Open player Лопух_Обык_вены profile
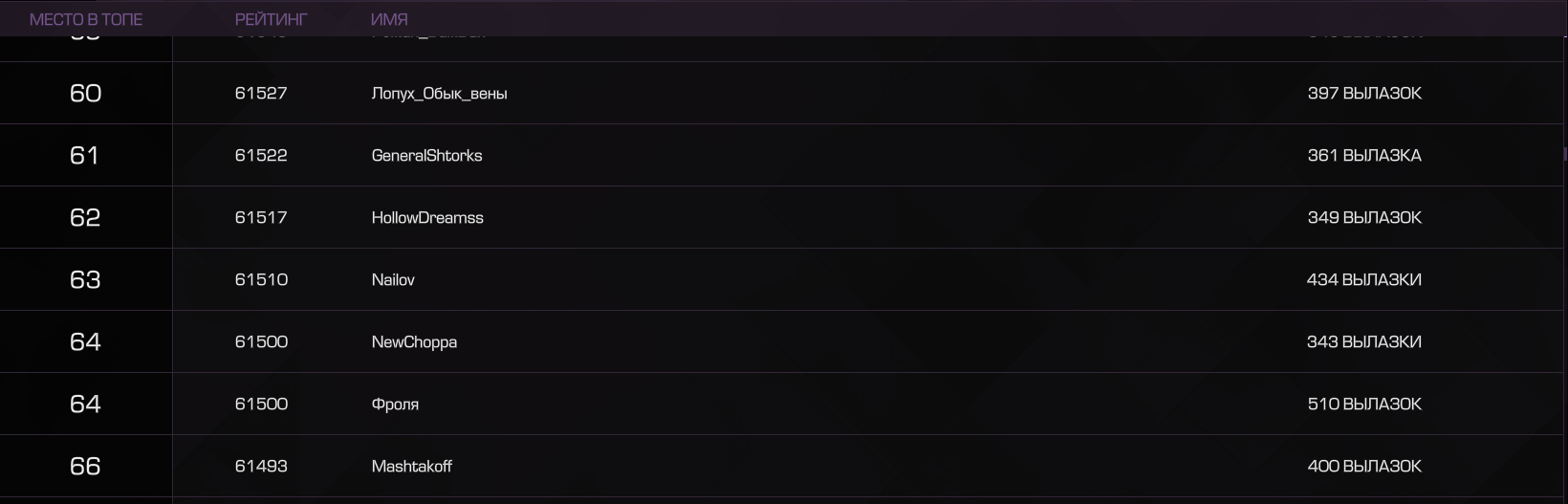The image size is (1568, 504). click(x=439, y=94)
